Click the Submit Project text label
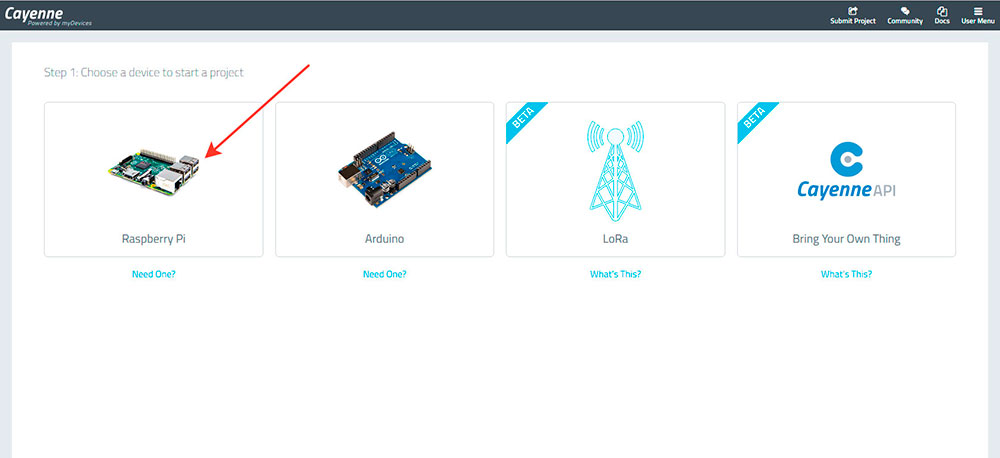Image resolution: width=1000 pixels, height=458 pixels. tap(852, 21)
